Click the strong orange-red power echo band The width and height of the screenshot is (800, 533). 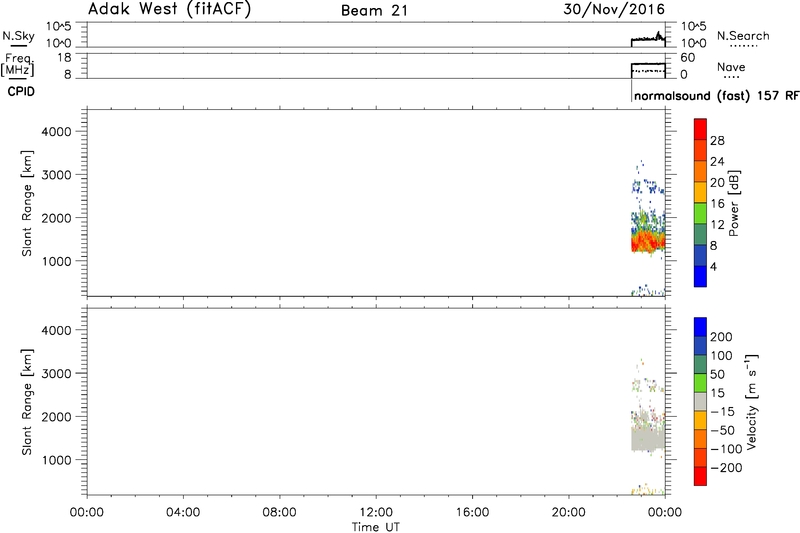648,240
